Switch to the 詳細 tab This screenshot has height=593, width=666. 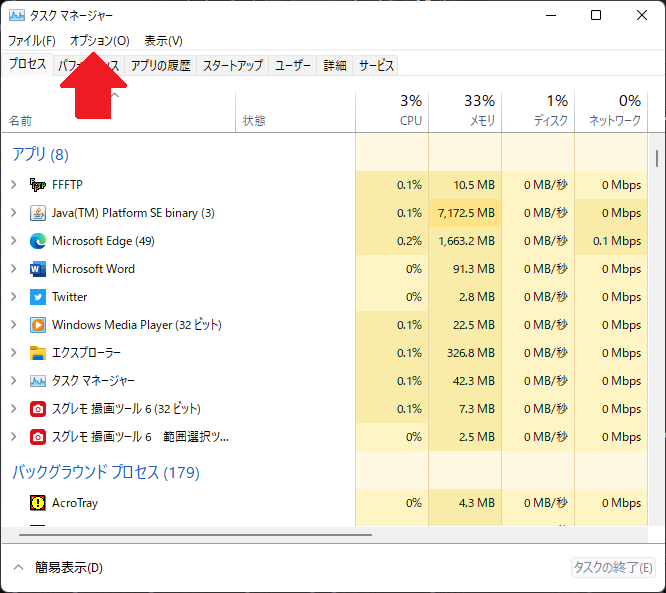coord(335,65)
